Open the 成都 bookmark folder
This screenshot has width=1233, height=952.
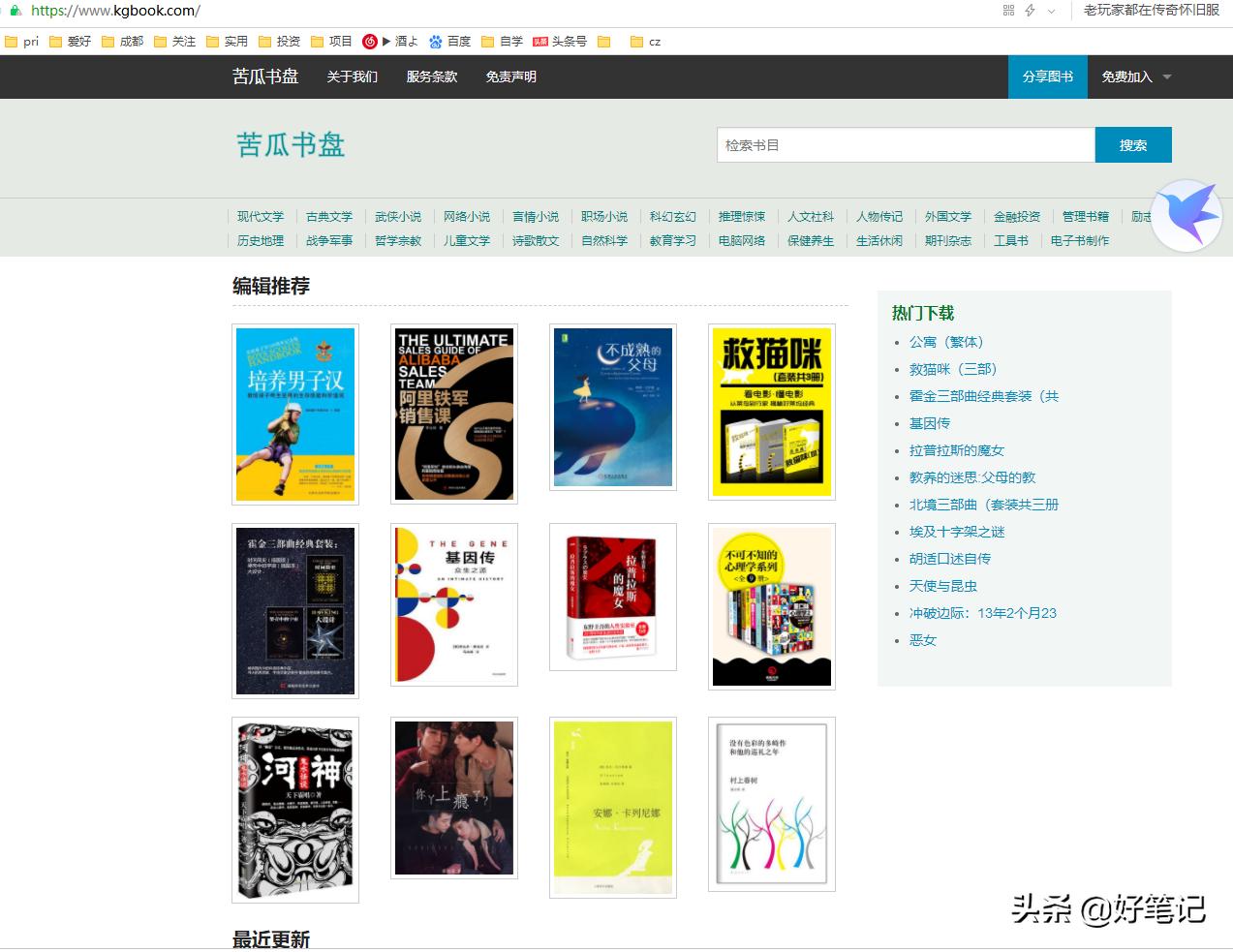(x=122, y=42)
